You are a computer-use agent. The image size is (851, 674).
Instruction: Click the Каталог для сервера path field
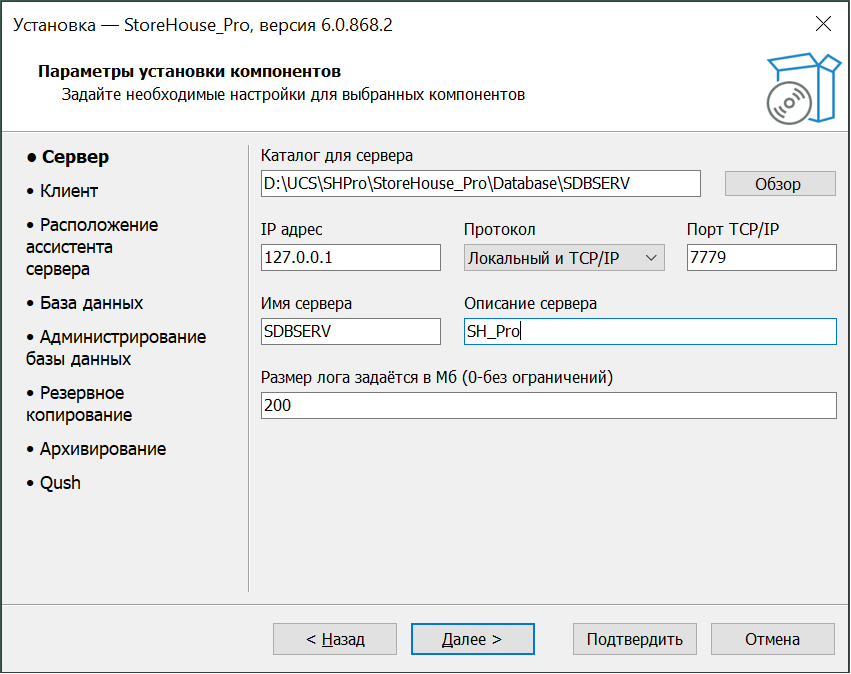[x=480, y=184]
